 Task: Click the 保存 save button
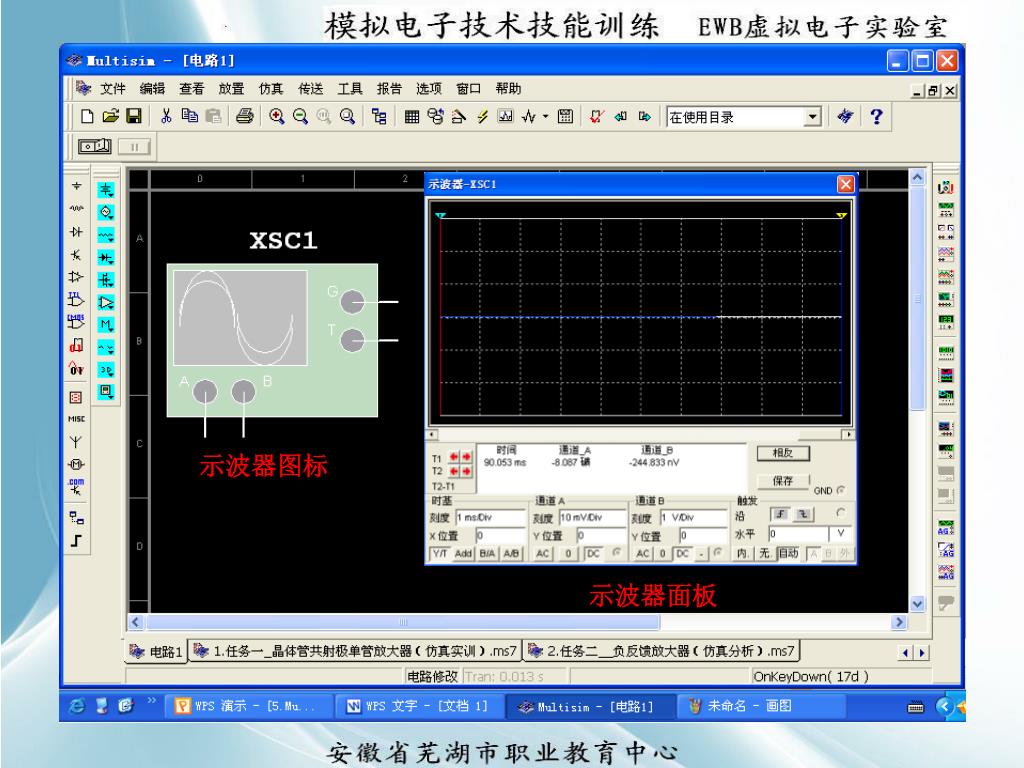tap(783, 481)
